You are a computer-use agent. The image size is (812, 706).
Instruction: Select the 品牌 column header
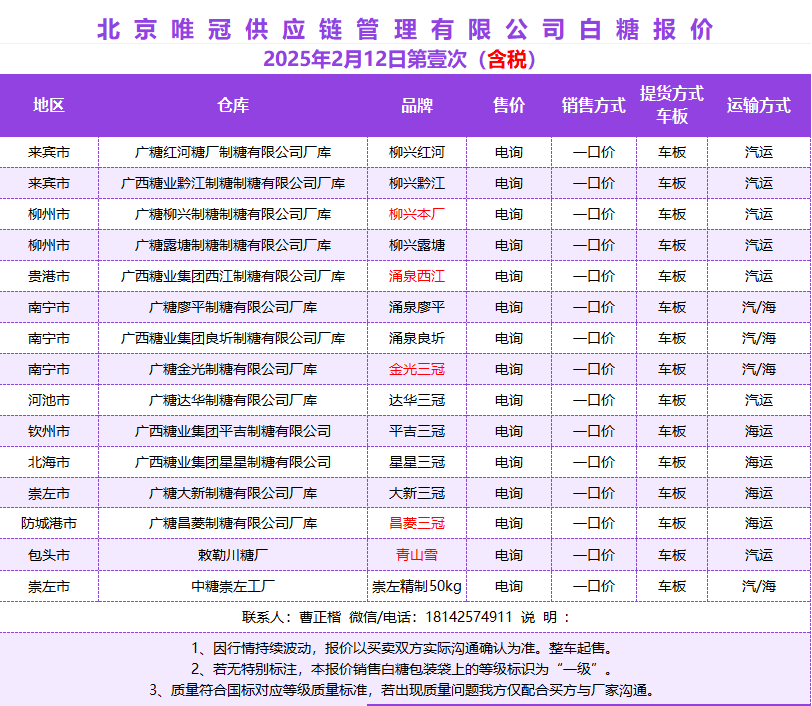pyautogui.click(x=417, y=106)
